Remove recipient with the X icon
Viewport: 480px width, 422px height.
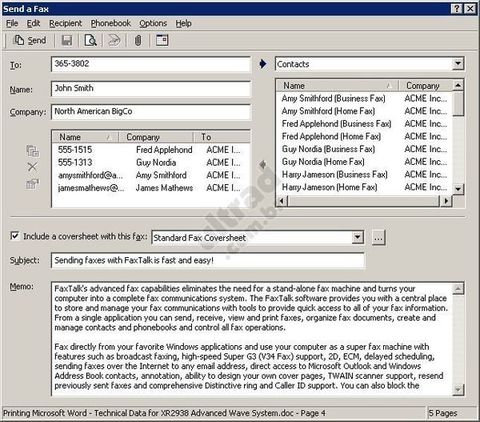[x=32, y=167]
